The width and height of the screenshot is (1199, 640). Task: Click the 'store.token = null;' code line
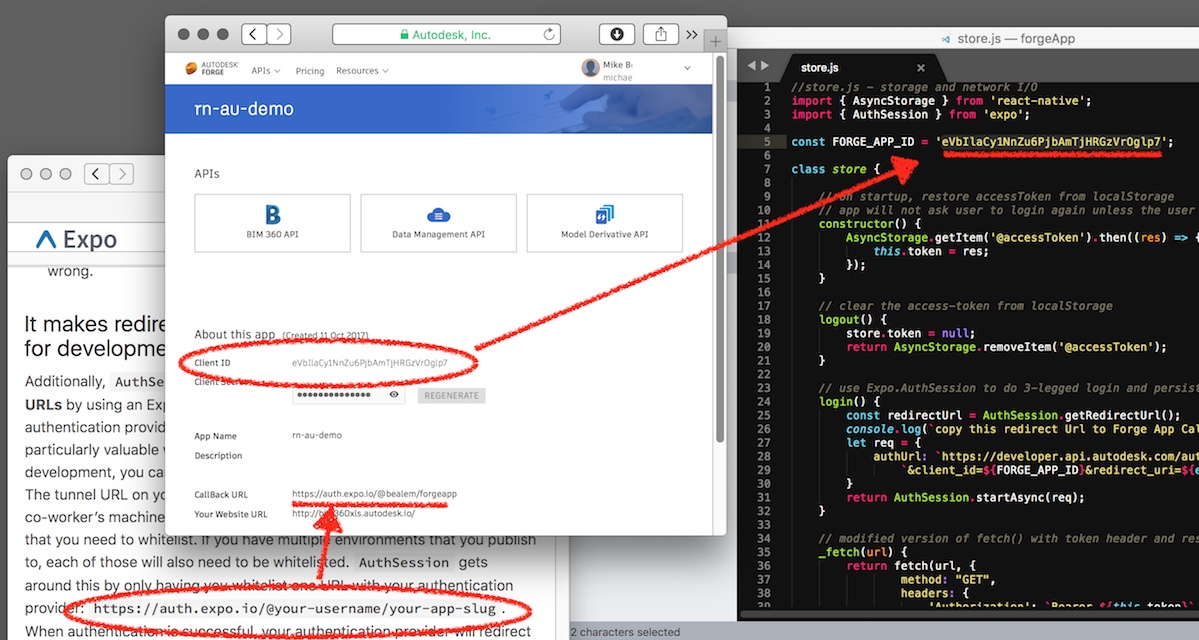(x=910, y=333)
